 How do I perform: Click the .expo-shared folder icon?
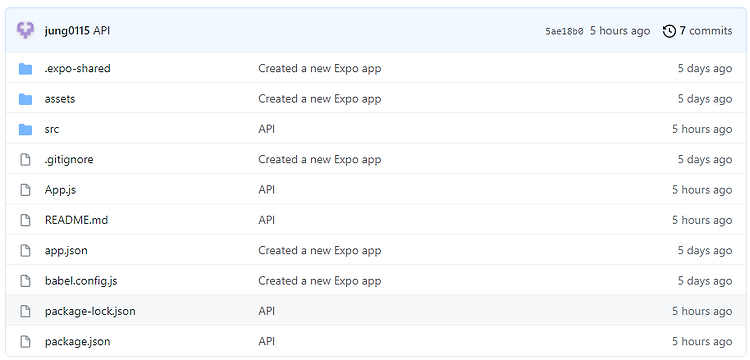[25, 69]
